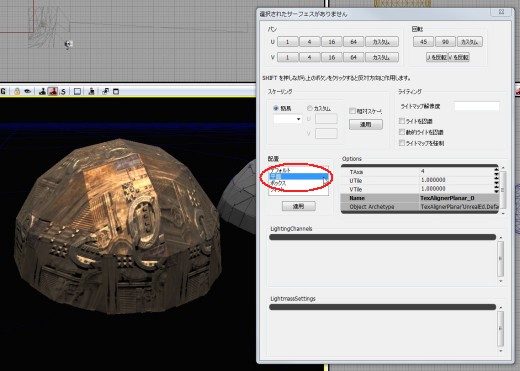Select the simple (簡易) scaling radio button
The width and height of the screenshot is (520, 371).
tap(276, 108)
